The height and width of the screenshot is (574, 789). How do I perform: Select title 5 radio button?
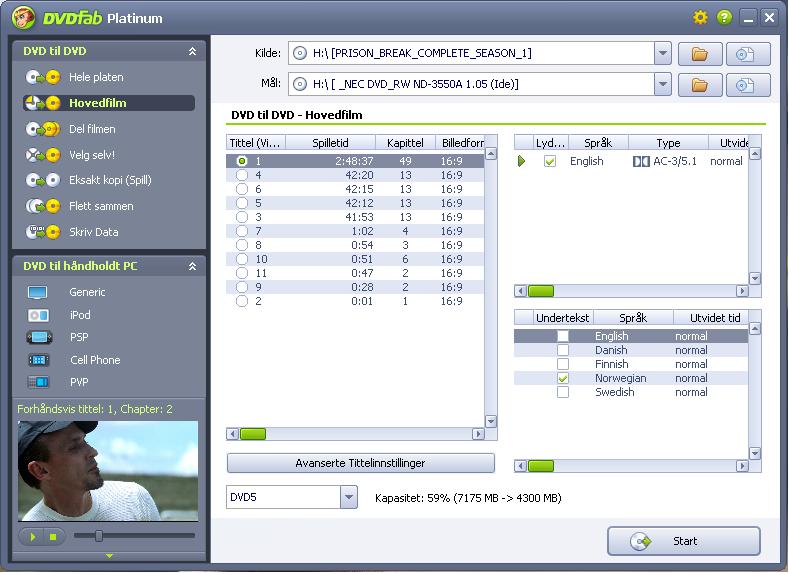click(242, 203)
